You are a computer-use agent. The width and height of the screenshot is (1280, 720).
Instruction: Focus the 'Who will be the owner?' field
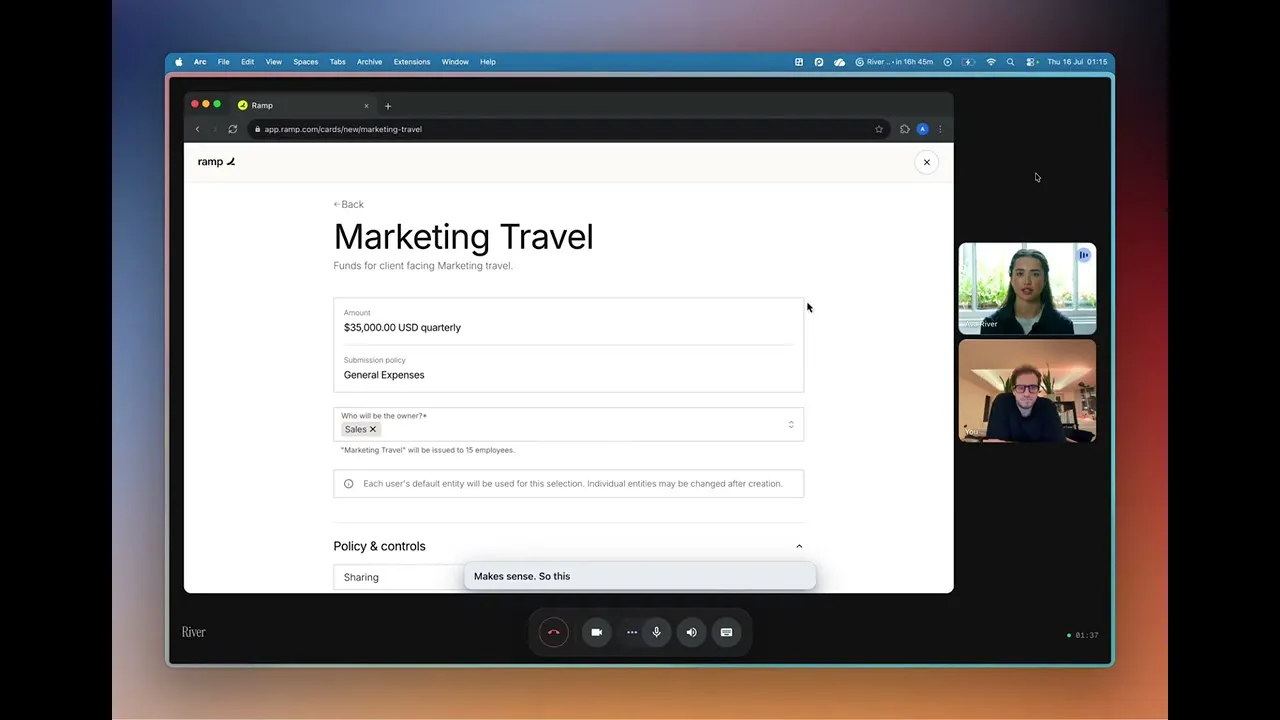(x=568, y=424)
